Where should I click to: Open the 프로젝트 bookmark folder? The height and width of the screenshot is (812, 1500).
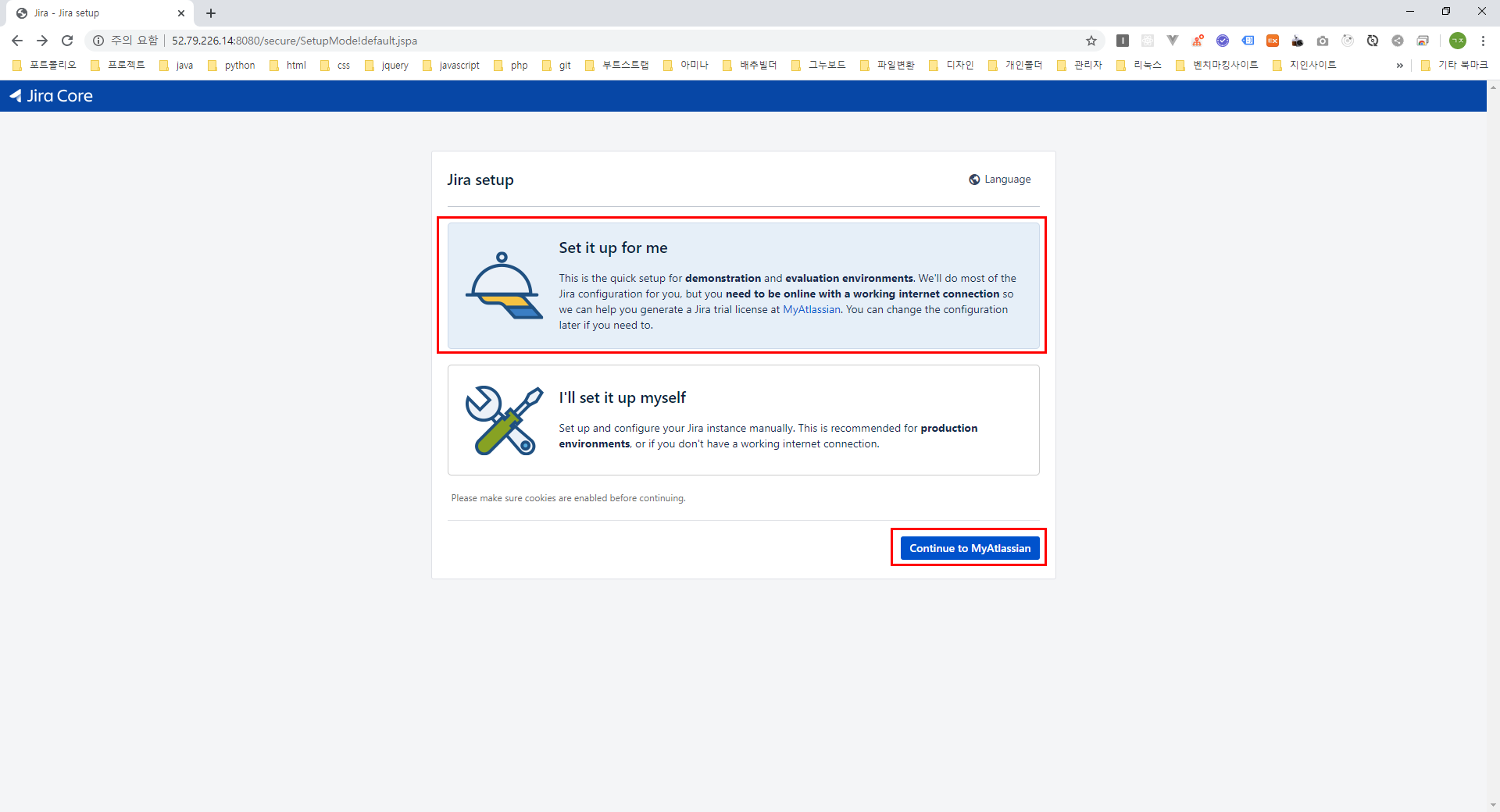(x=118, y=66)
